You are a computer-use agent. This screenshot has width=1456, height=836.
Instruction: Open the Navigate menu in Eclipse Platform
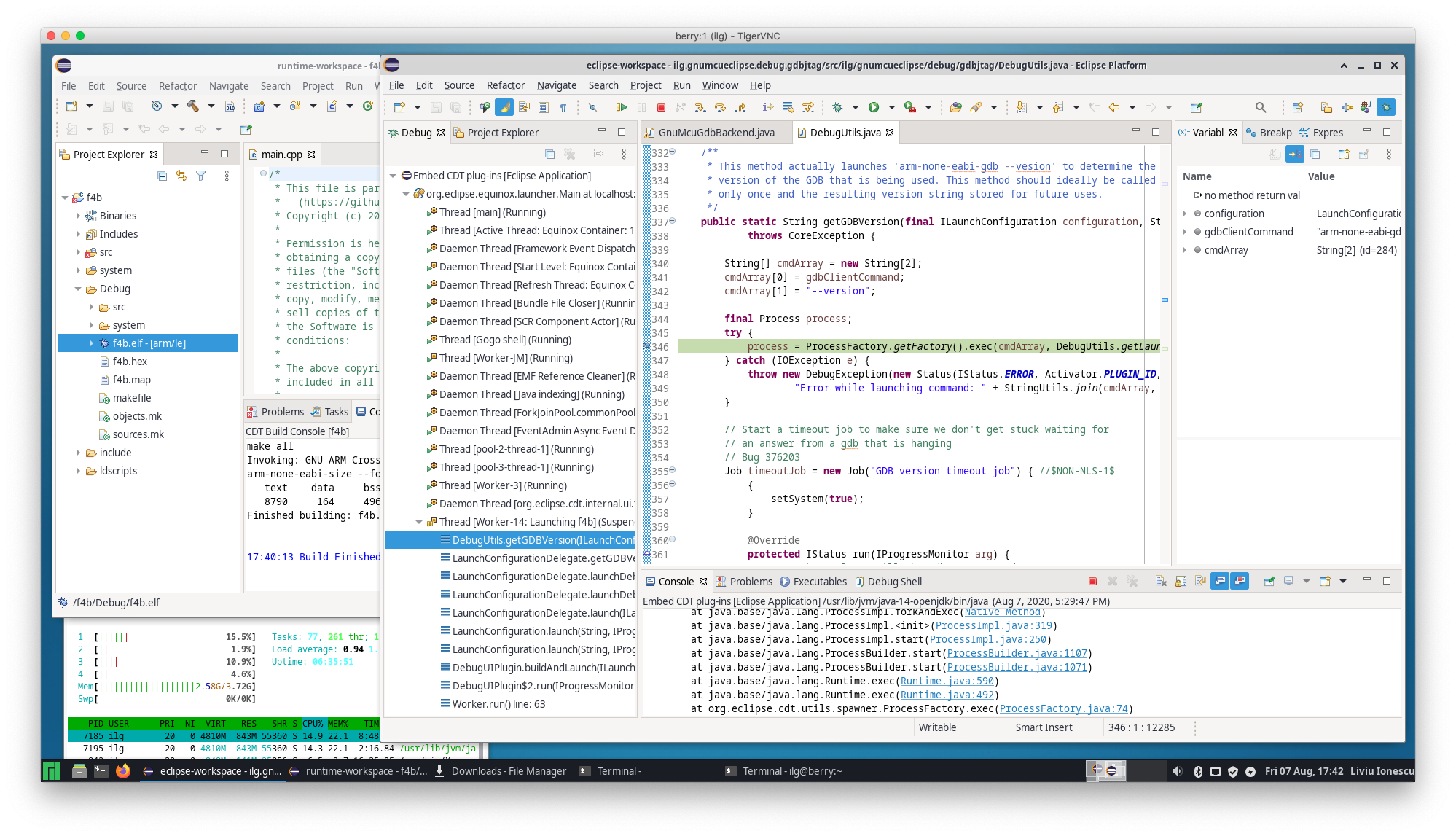point(556,85)
